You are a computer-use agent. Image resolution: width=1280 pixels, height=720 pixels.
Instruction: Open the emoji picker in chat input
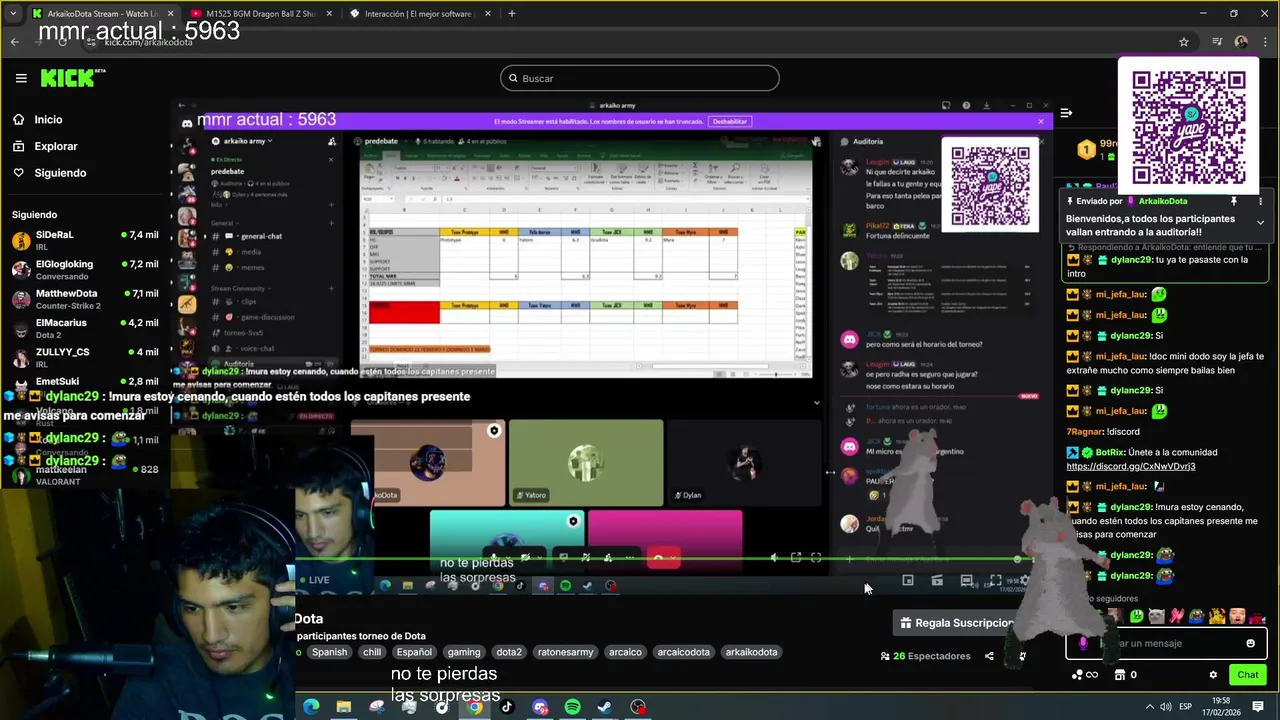(x=1250, y=643)
